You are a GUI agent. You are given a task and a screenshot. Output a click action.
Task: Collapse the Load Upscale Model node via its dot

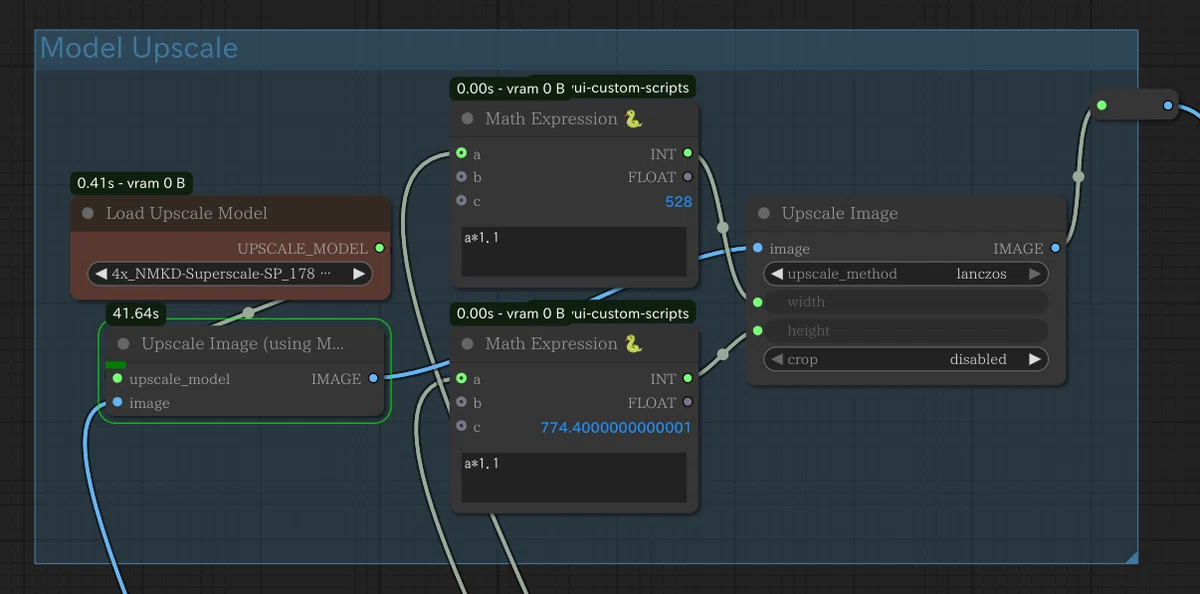[x=87, y=213]
